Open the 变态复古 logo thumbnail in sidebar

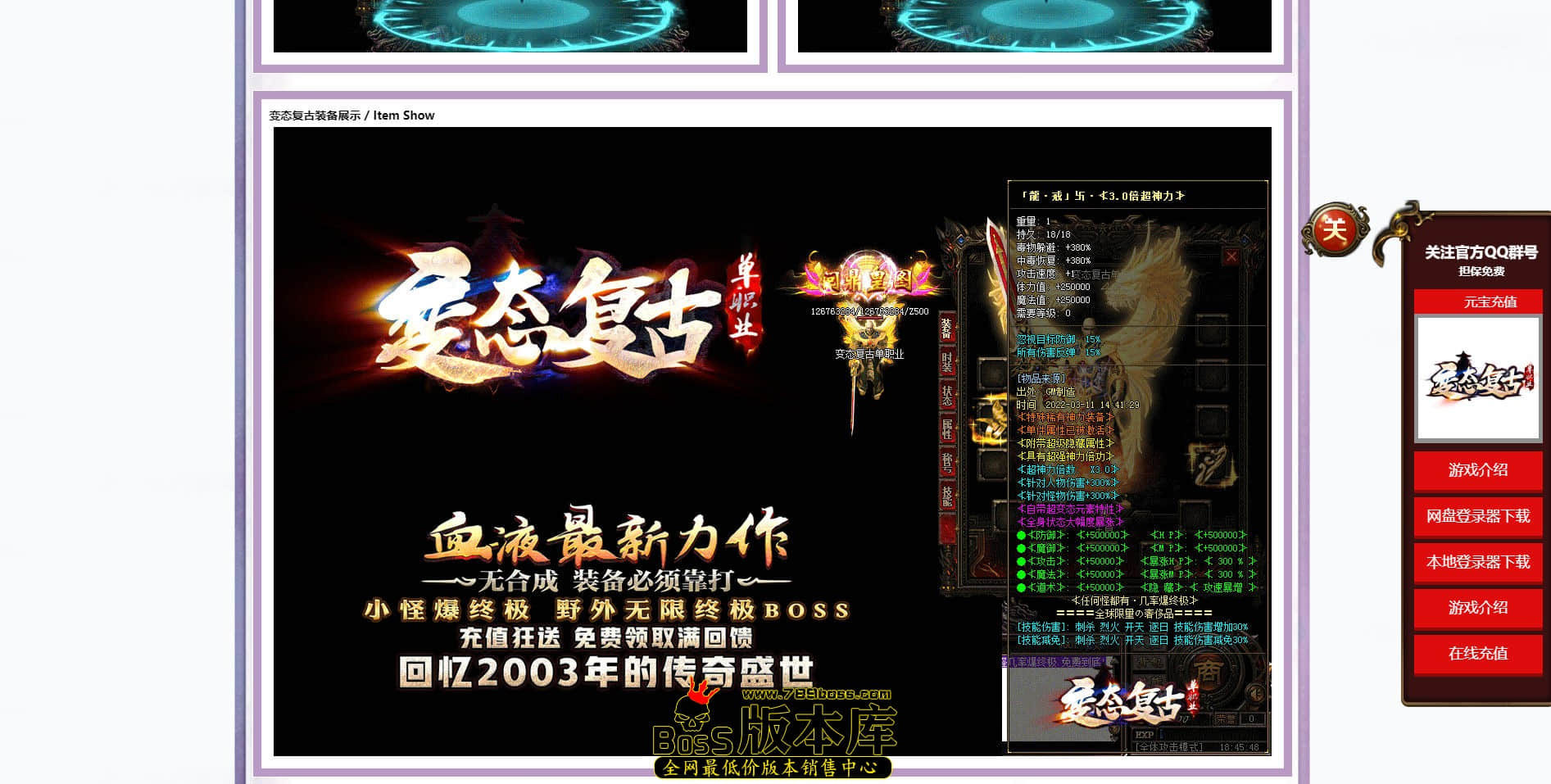pos(1478,378)
